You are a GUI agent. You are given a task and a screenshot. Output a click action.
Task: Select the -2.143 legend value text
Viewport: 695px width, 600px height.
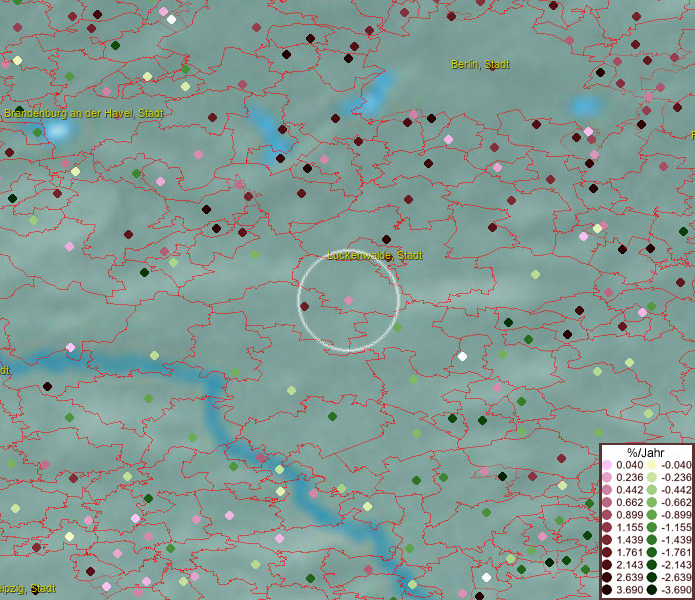(676, 565)
